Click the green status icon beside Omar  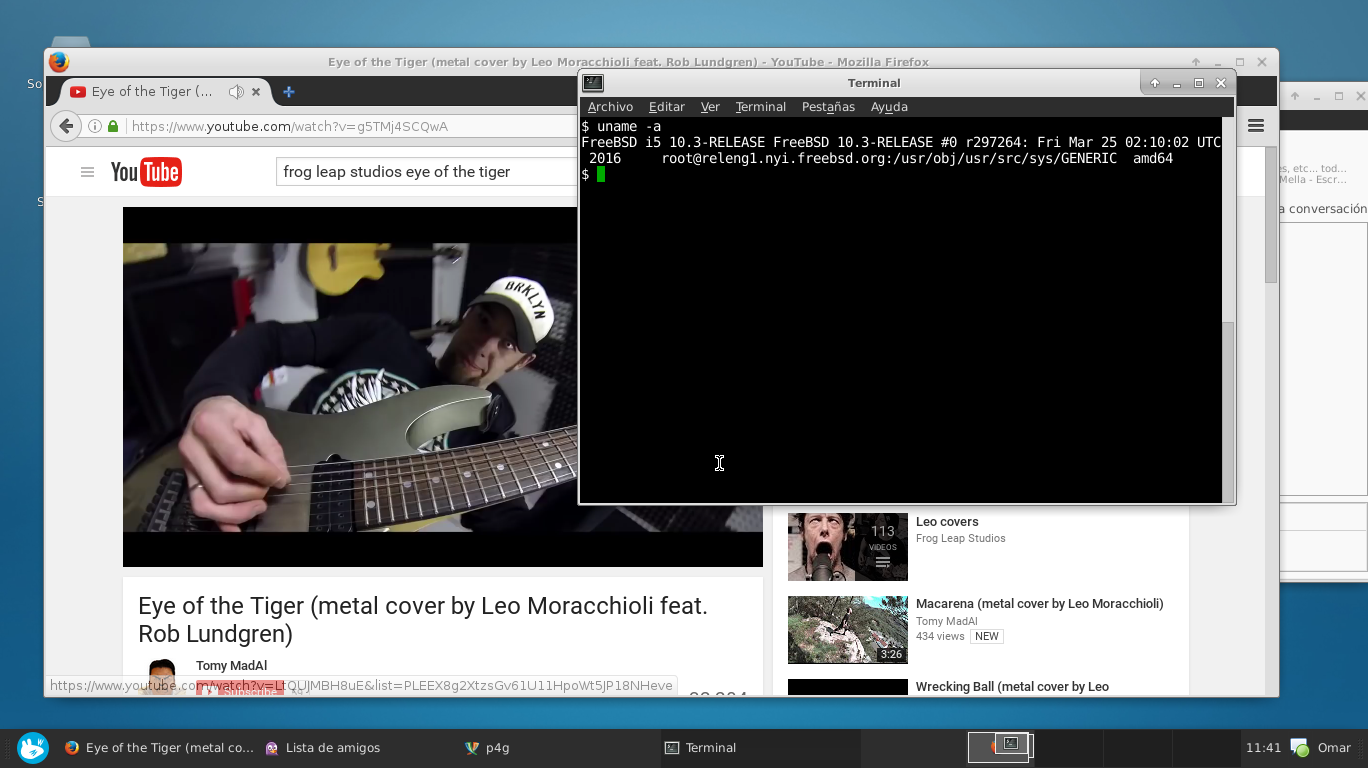pos(1300,747)
